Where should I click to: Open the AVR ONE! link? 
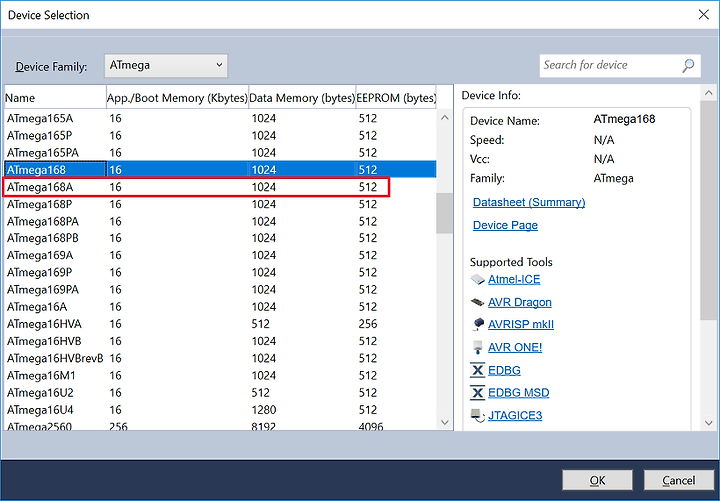515,347
